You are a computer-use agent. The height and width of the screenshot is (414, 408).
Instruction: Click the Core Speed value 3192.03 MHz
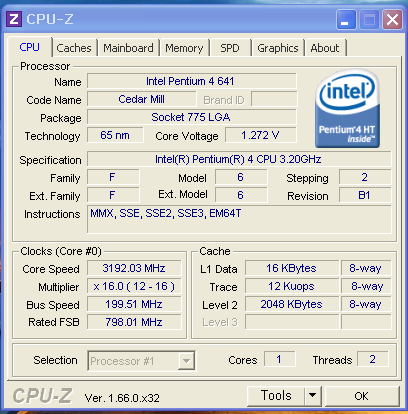point(134,268)
